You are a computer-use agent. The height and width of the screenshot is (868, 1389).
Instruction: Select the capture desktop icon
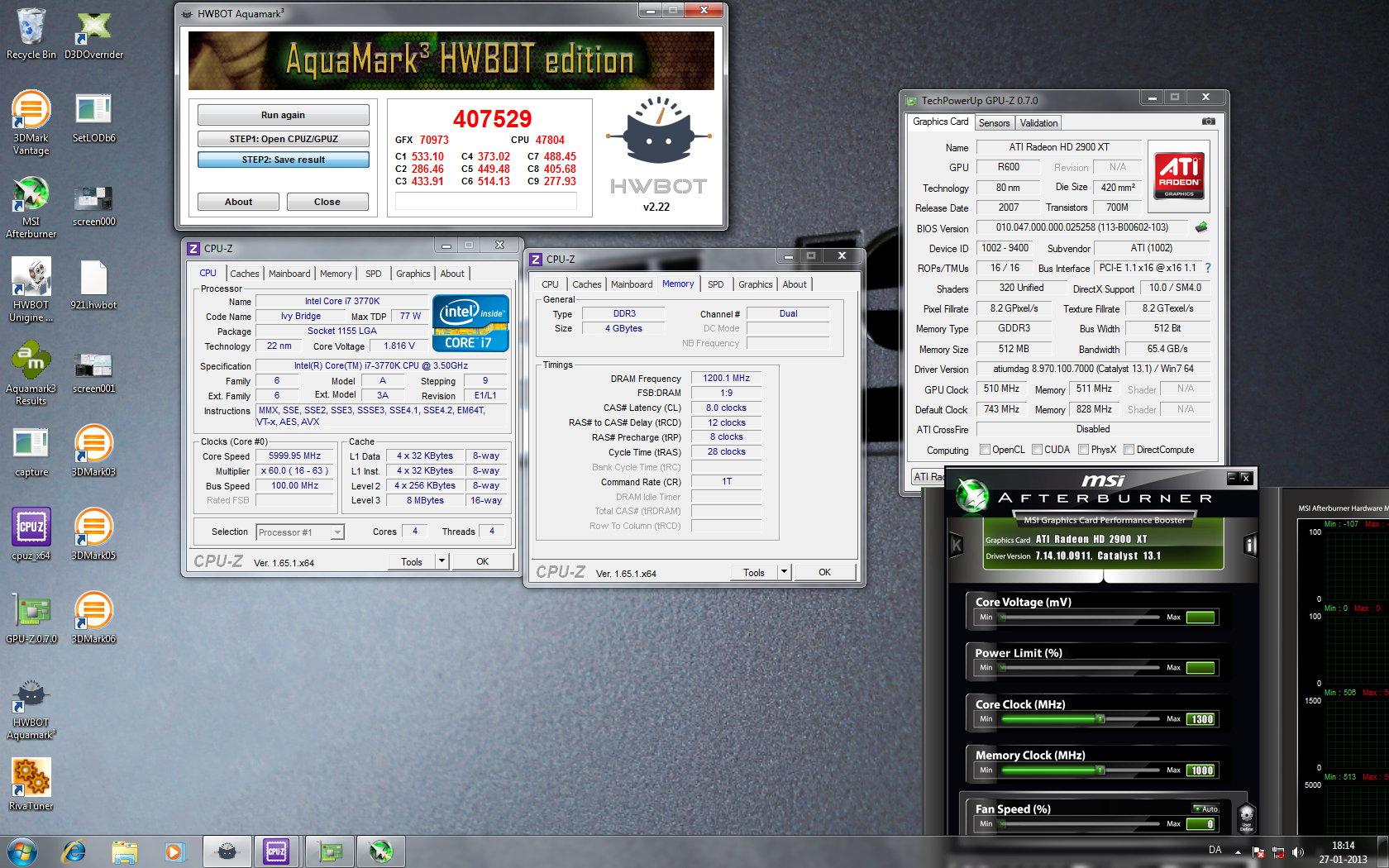click(x=31, y=451)
